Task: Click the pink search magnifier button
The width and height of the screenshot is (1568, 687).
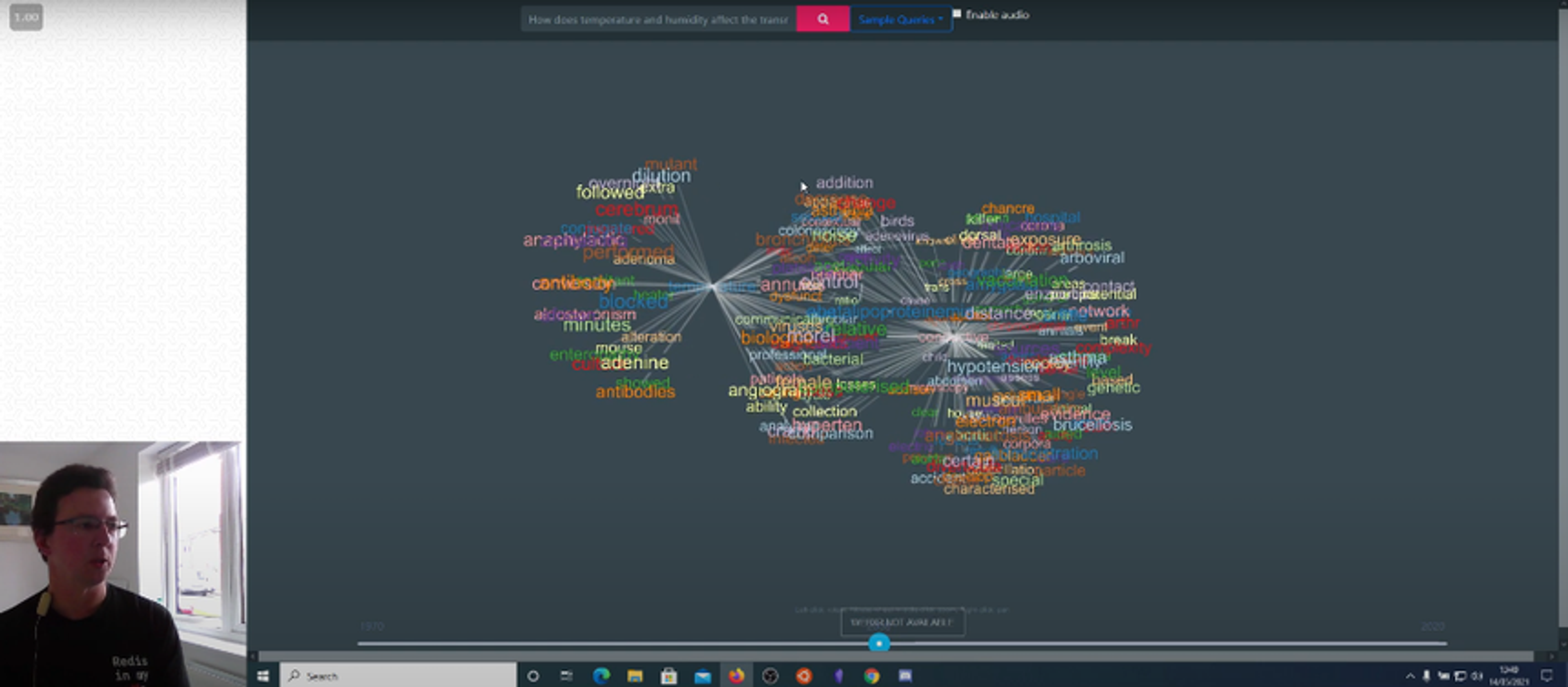Action: (822, 19)
